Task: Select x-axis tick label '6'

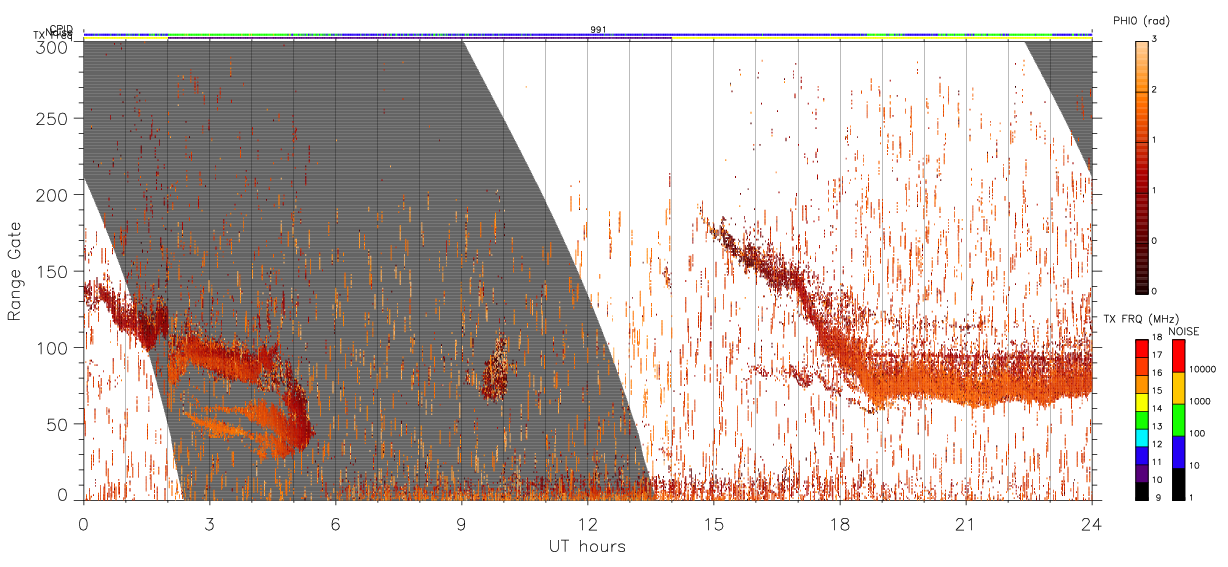Action: pyautogui.click(x=335, y=524)
